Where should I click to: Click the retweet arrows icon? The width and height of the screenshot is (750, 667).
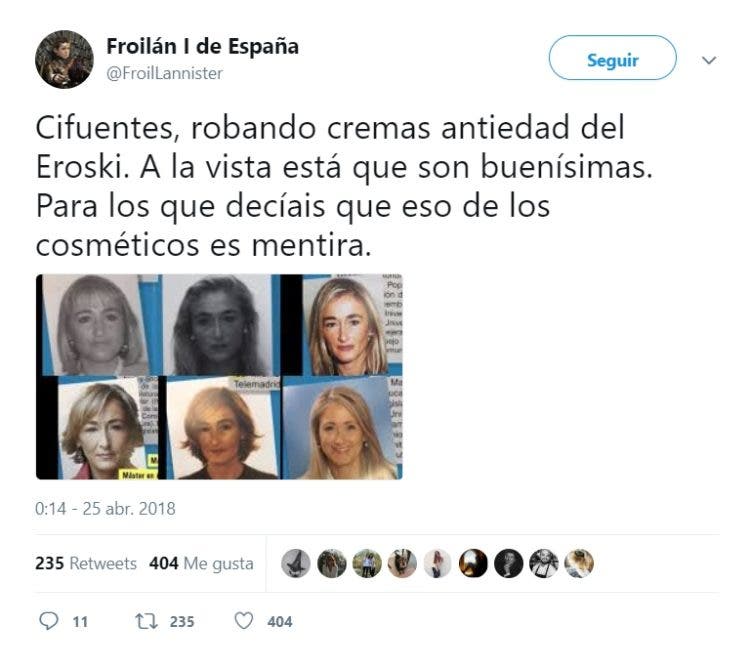[146, 621]
